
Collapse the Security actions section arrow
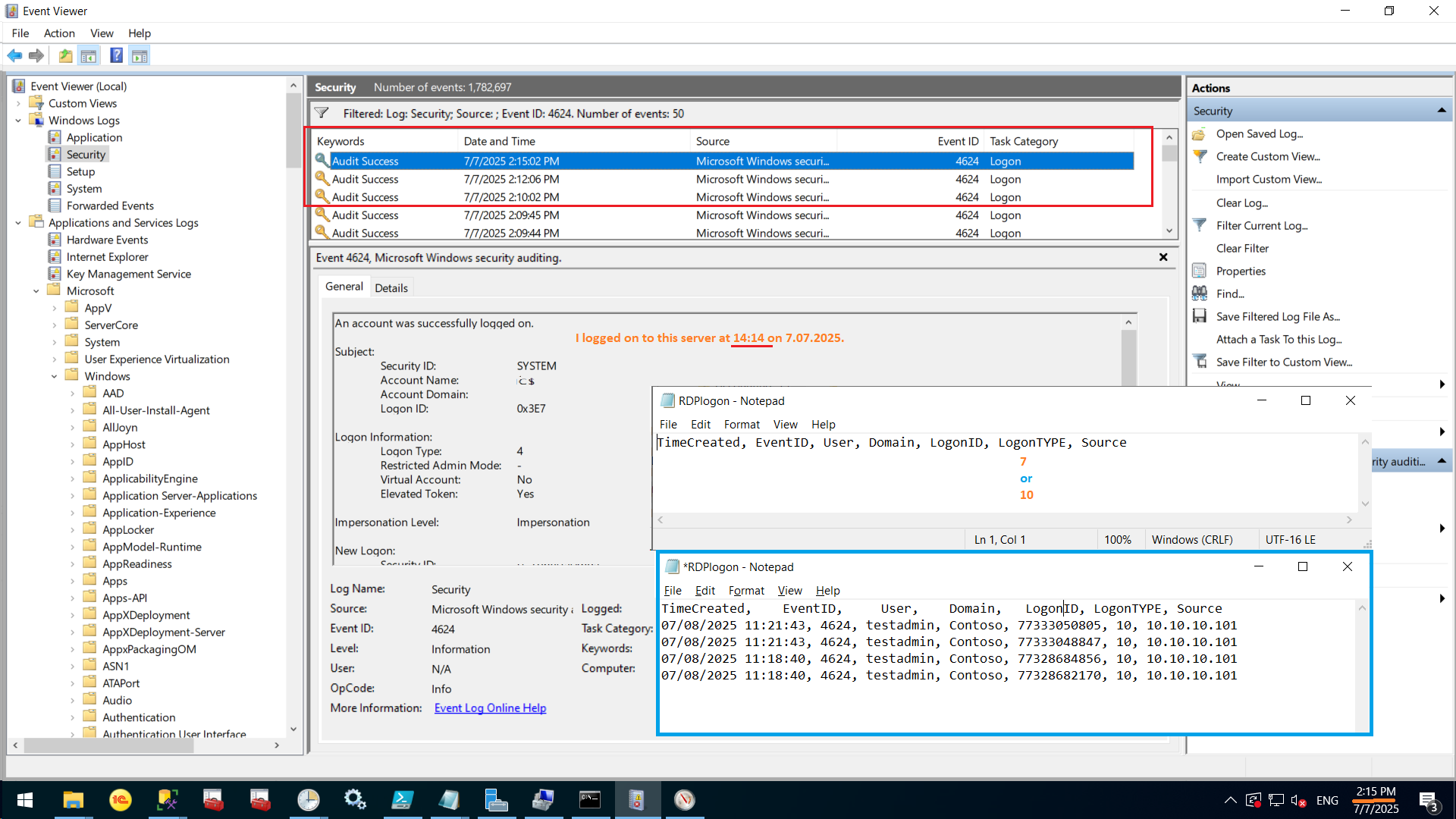click(x=1441, y=111)
